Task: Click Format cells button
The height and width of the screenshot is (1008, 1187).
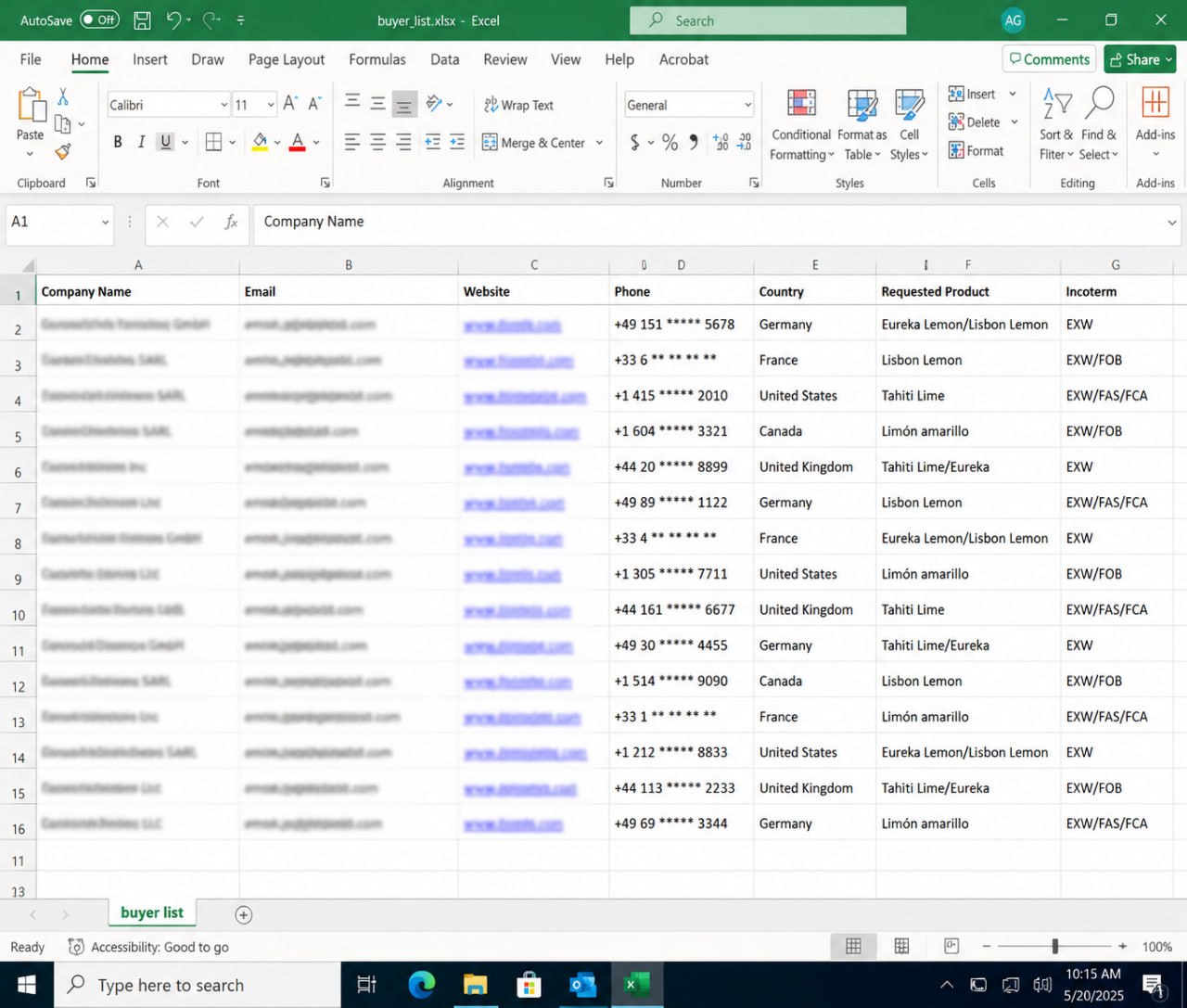Action: 976,150
